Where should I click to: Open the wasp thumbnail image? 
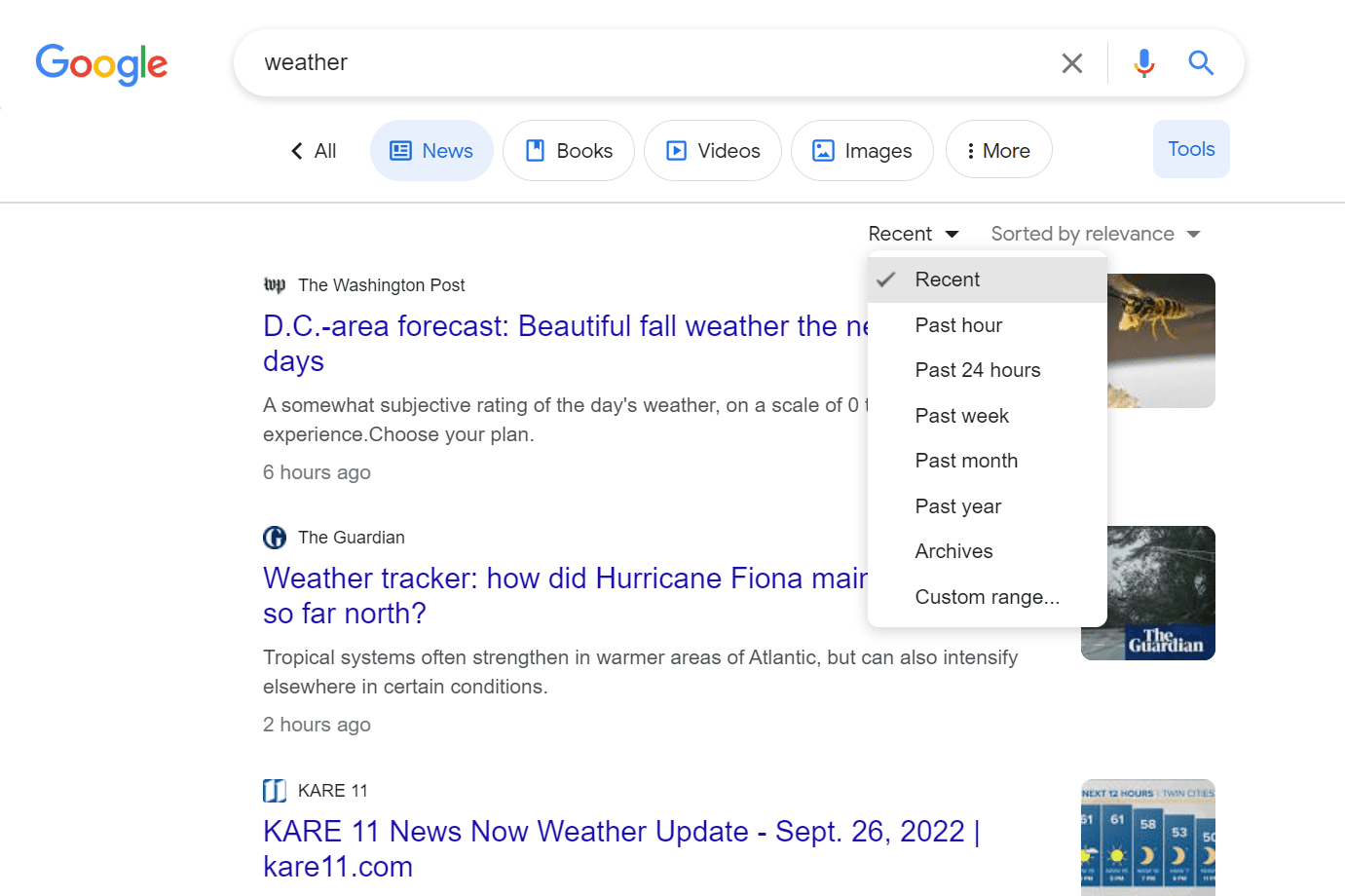(1161, 341)
